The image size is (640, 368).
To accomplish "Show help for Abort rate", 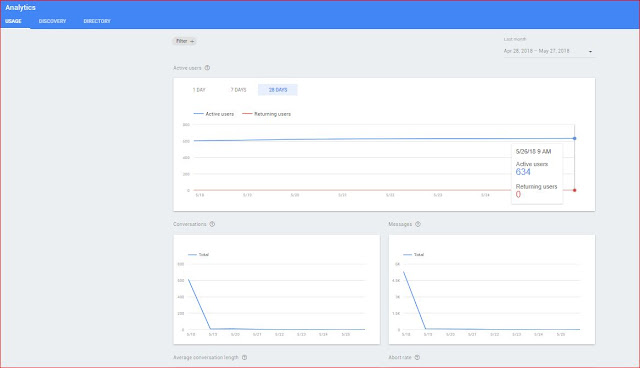I will click(417, 358).
